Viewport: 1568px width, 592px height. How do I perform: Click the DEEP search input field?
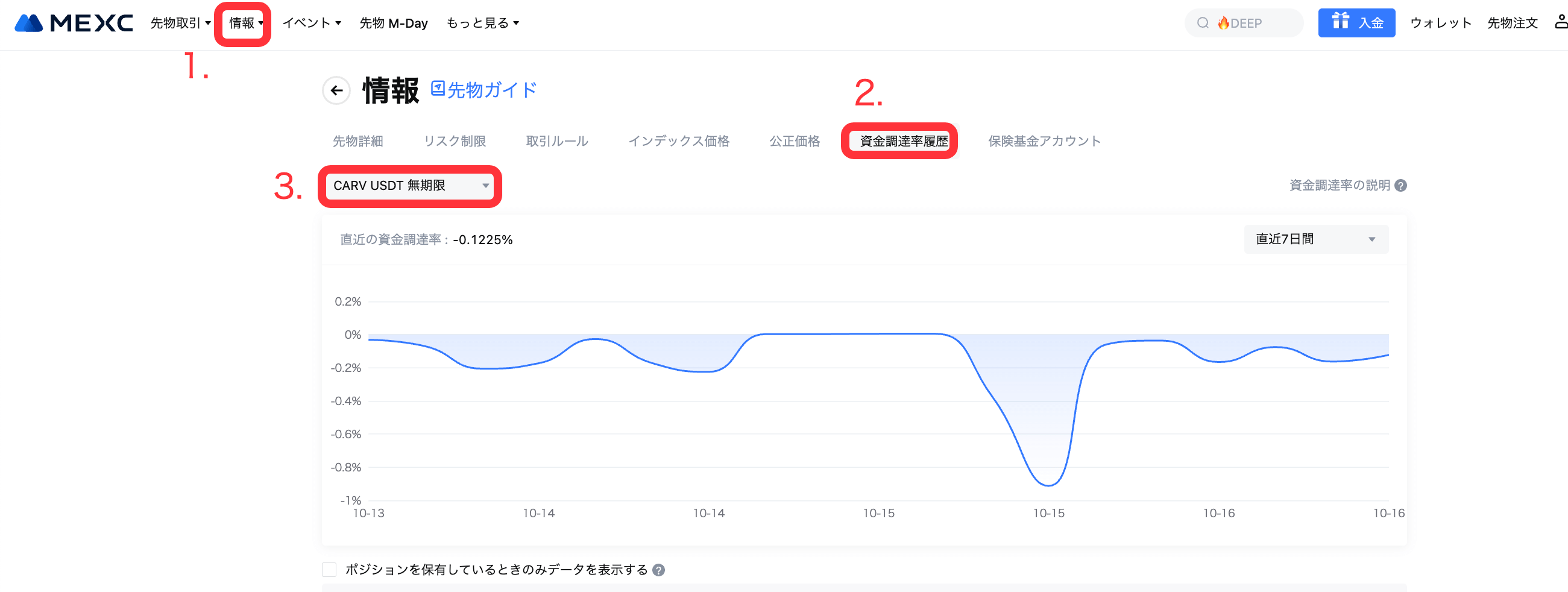pyautogui.click(x=1254, y=23)
